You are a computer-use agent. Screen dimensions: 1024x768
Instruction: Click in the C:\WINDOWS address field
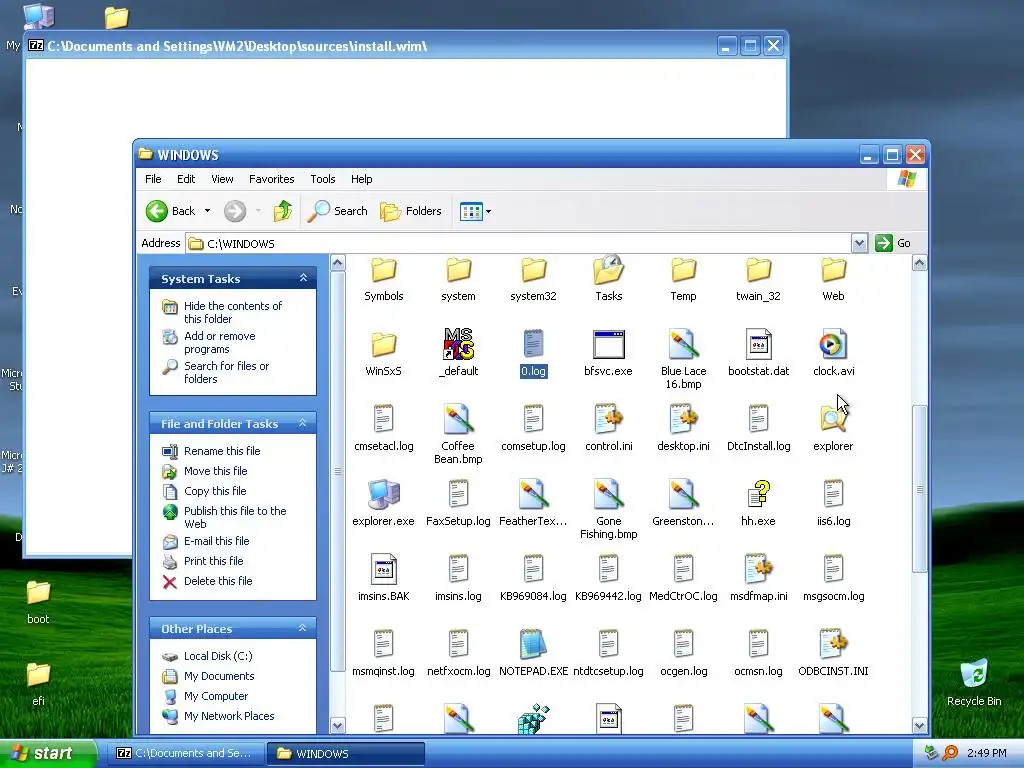coord(519,244)
